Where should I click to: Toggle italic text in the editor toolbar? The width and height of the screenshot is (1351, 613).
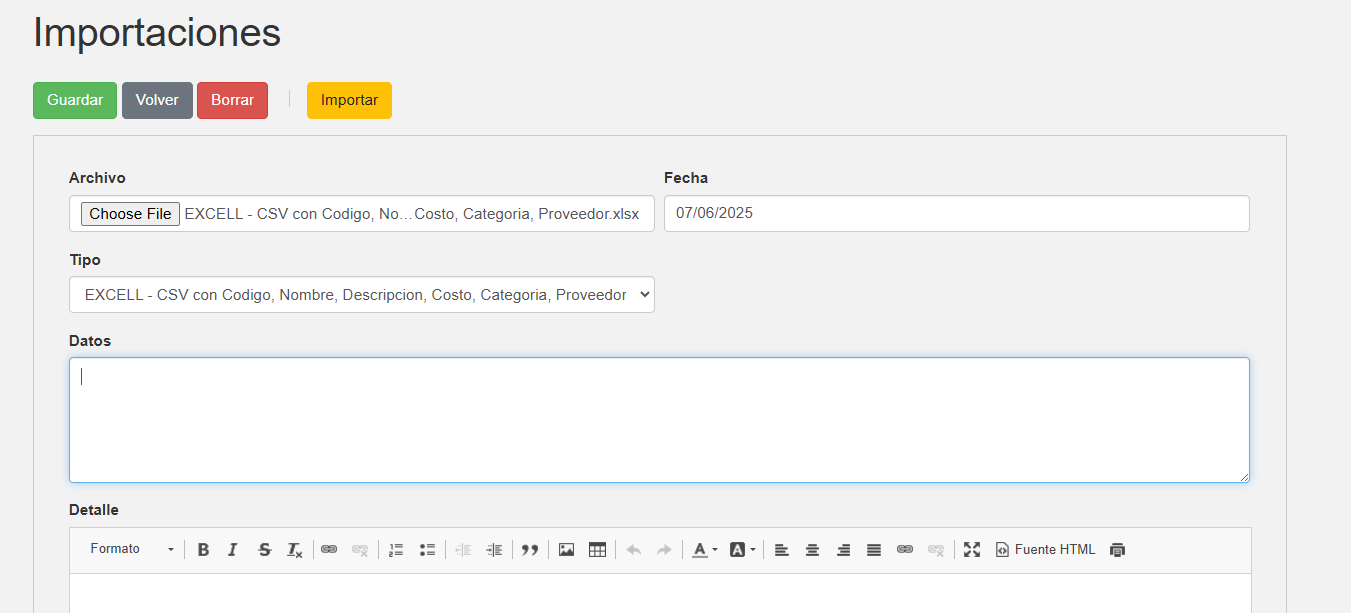coord(233,550)
